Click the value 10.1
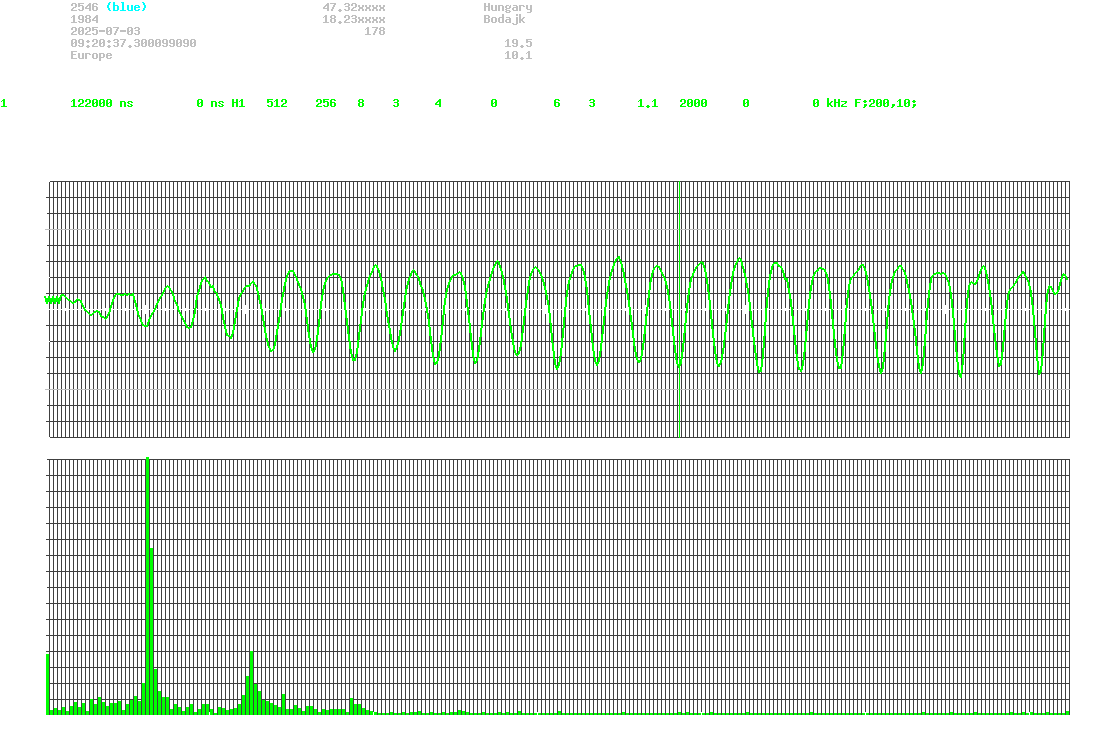1095x737 pixels. (518, 55)
